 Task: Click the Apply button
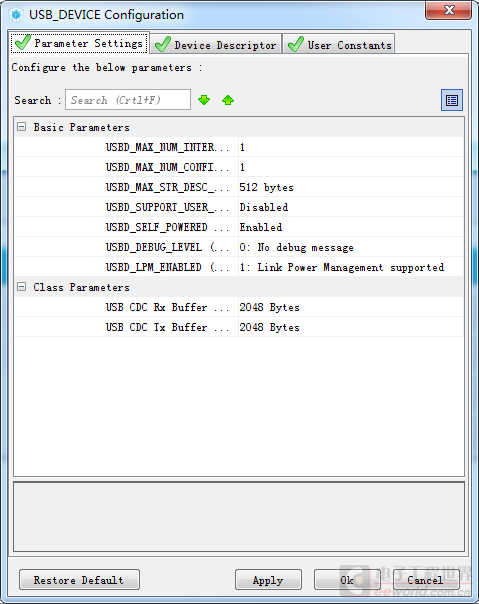(x=268, y=580)
